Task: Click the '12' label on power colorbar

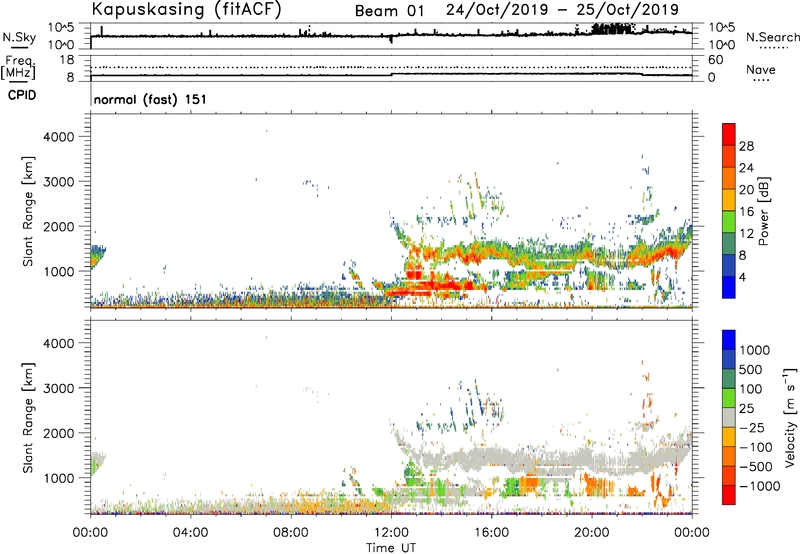Action: [746, 234]
